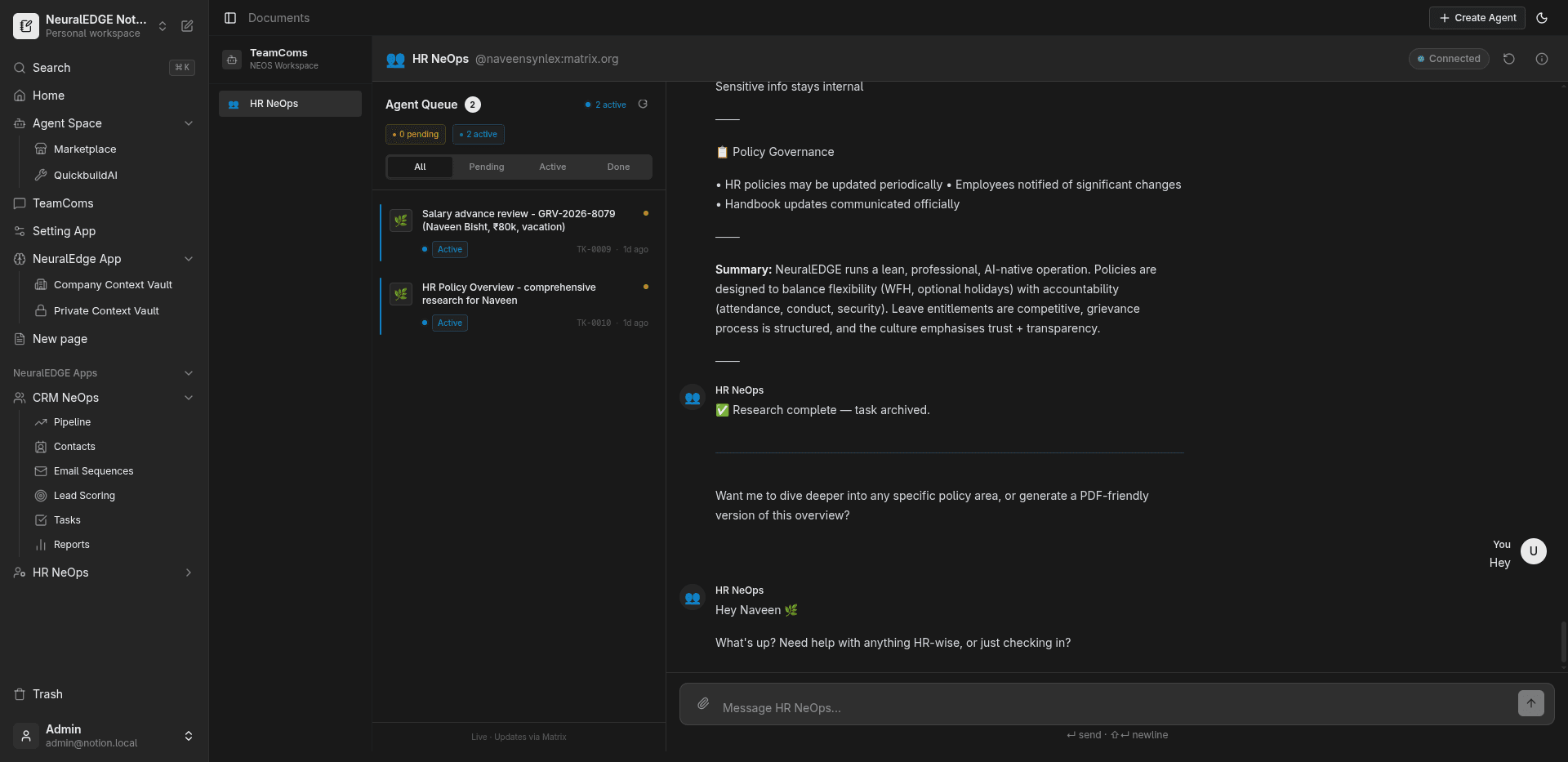Click the Message HR NeOps input field

1111,707
